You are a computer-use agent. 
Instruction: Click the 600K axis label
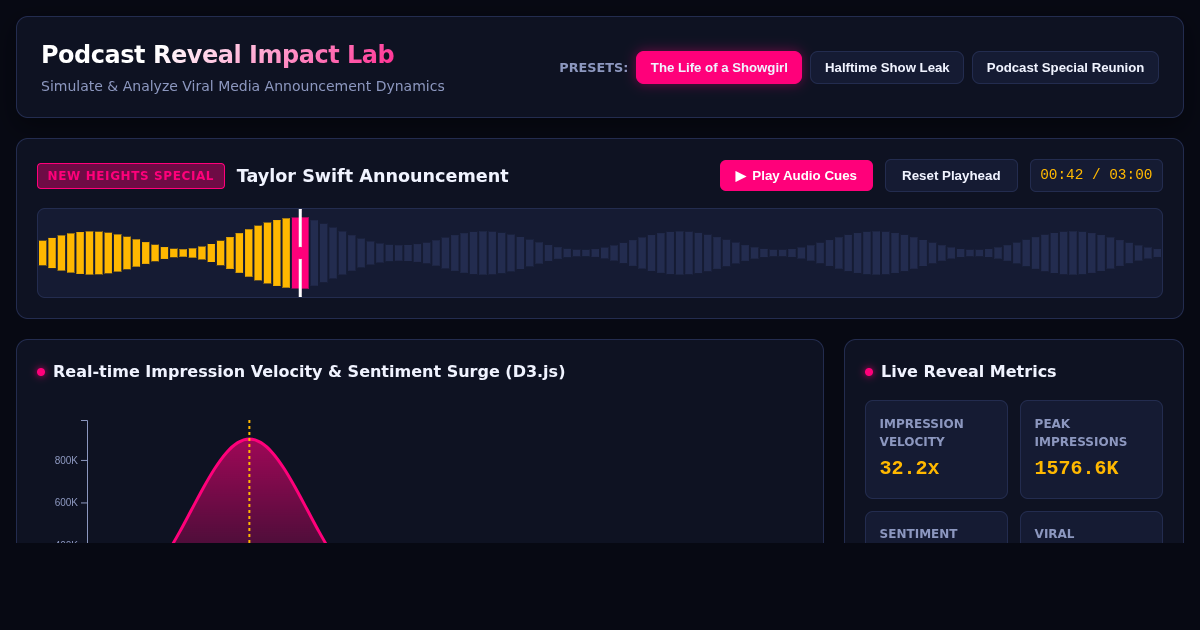coord(66,503)
